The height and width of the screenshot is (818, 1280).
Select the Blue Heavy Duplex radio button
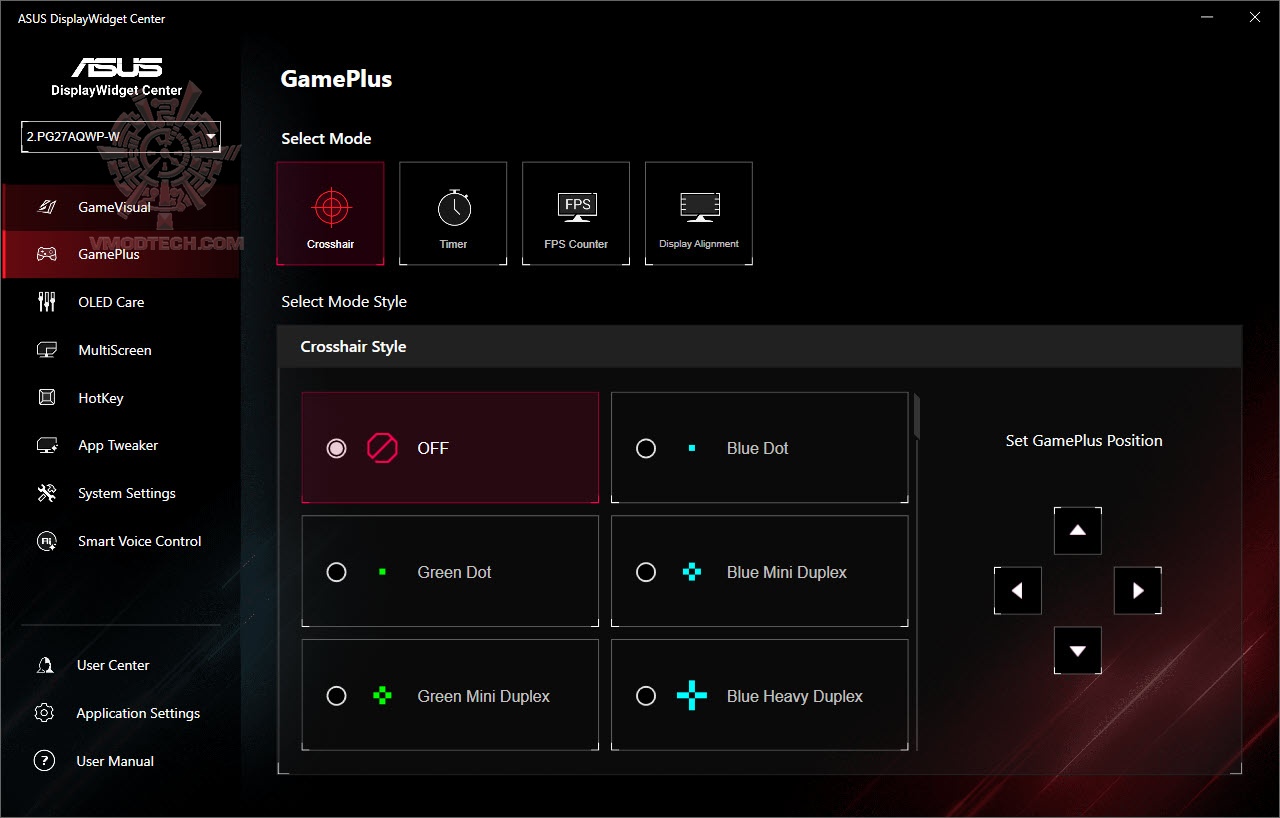click(646, 696)
